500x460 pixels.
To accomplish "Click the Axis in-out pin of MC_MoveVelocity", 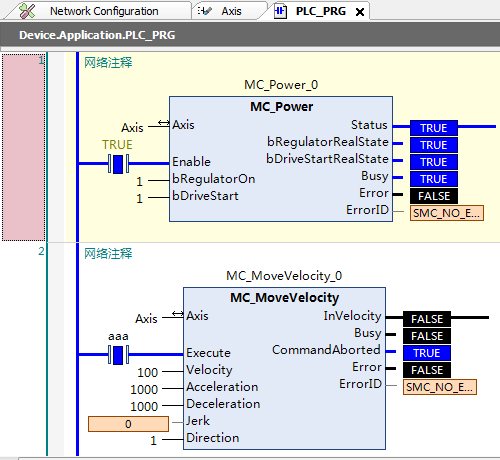I will 178,314.
